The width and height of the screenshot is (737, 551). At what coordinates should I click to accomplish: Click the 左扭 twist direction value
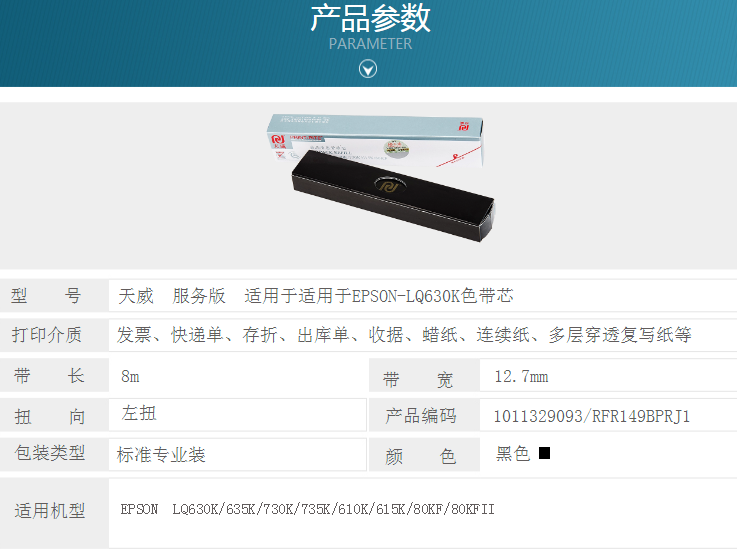coord(139,413)
